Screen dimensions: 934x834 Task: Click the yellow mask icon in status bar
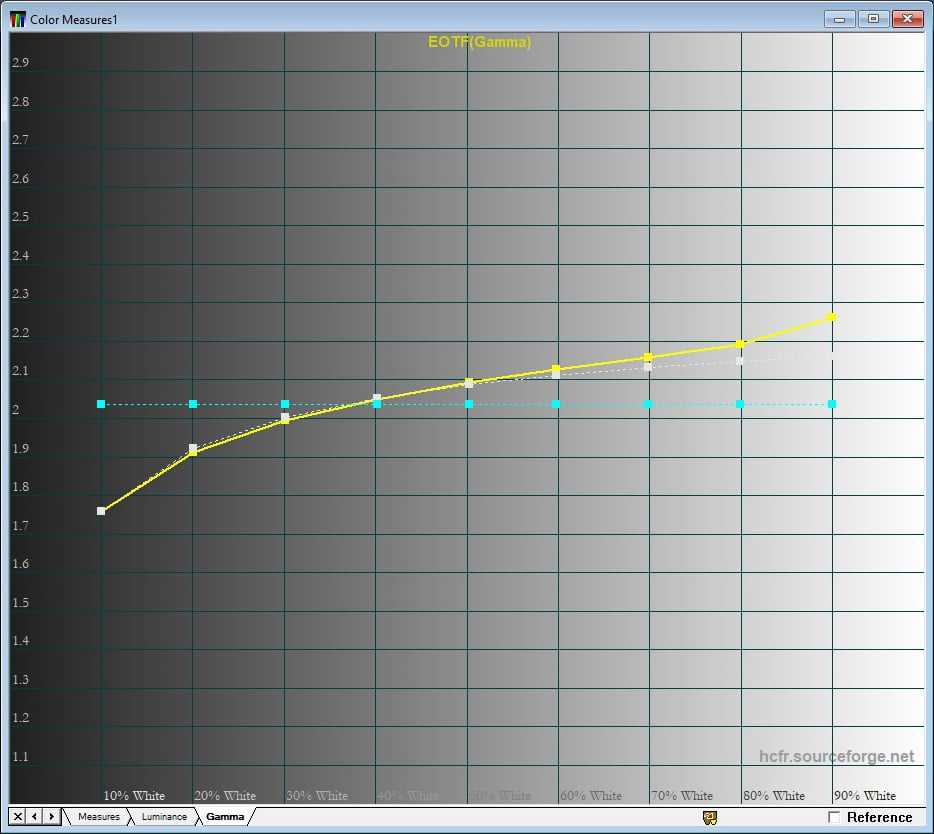pyautogui.click(x=710, y=818)
